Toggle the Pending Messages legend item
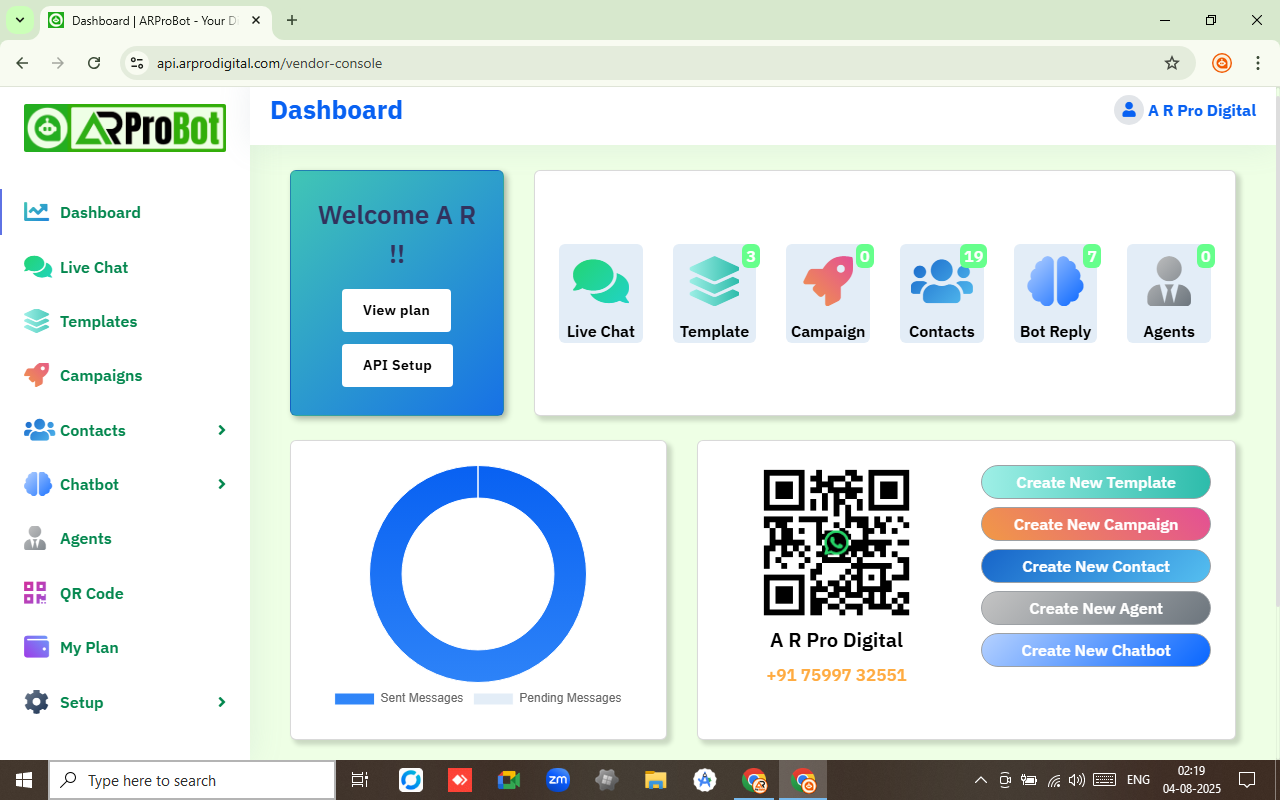1280x800 pixels. click(x=548, y=698)
